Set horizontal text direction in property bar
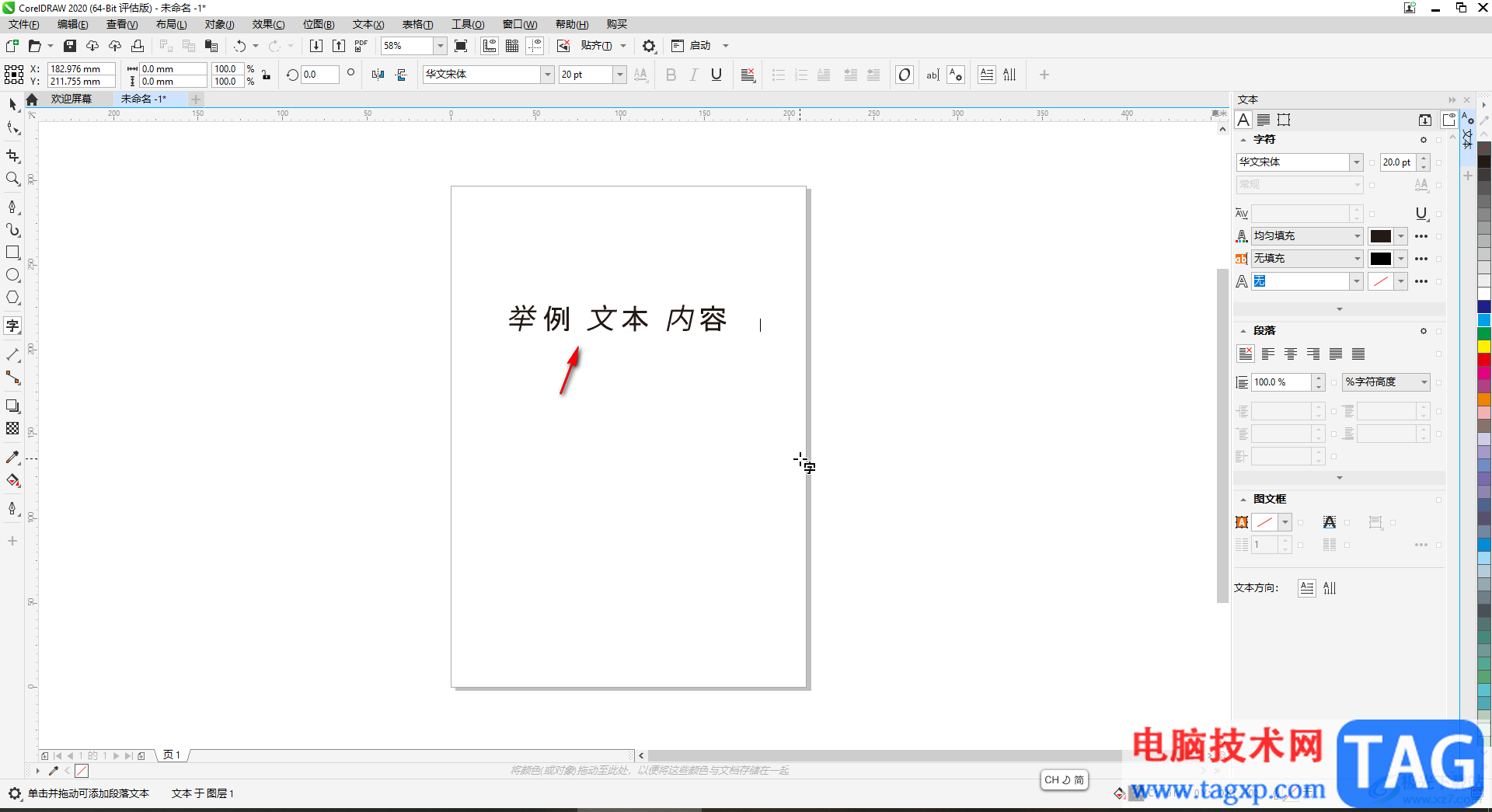Viewport: 1492px width, 812px height. (987, 75)
